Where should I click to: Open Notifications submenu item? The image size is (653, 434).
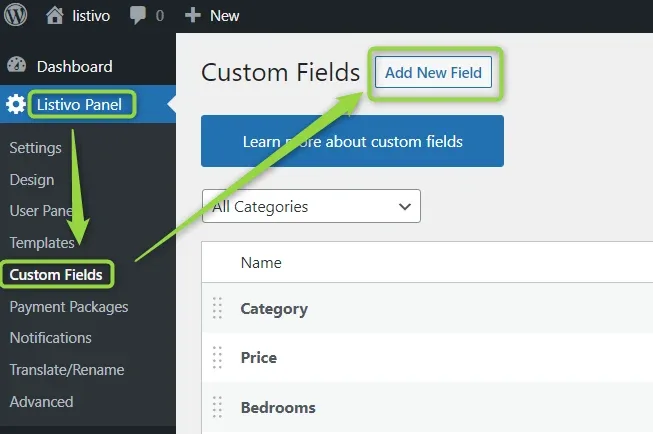50,338
